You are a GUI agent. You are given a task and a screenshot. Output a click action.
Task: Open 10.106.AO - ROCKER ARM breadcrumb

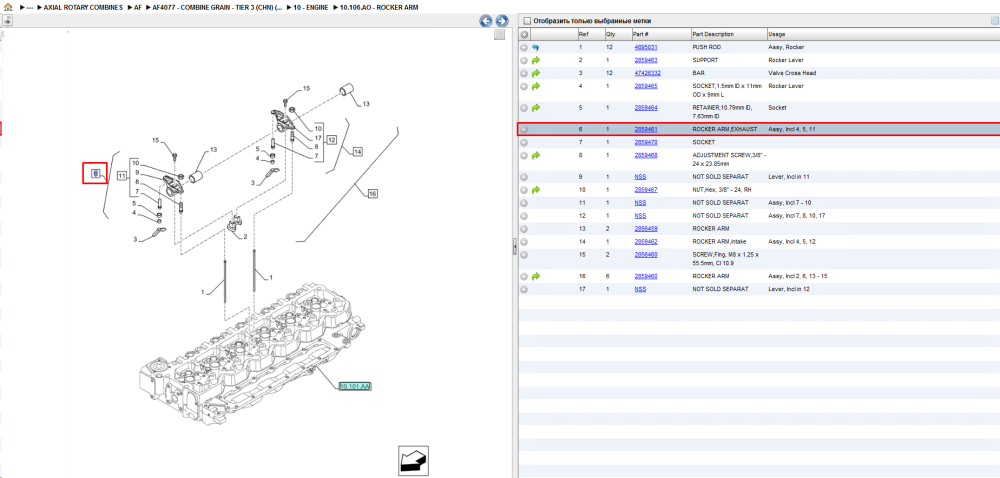379,7
